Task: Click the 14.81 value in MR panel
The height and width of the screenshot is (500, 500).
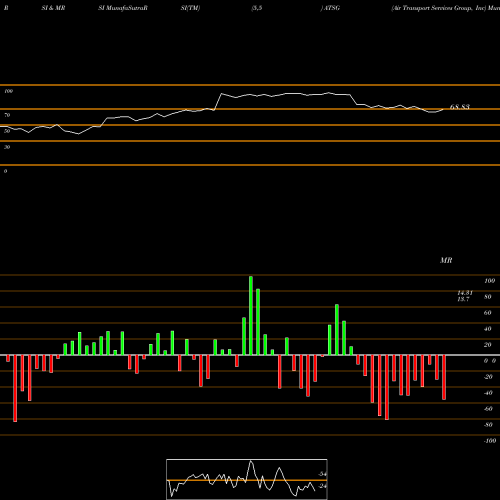Action: [465, 293]
